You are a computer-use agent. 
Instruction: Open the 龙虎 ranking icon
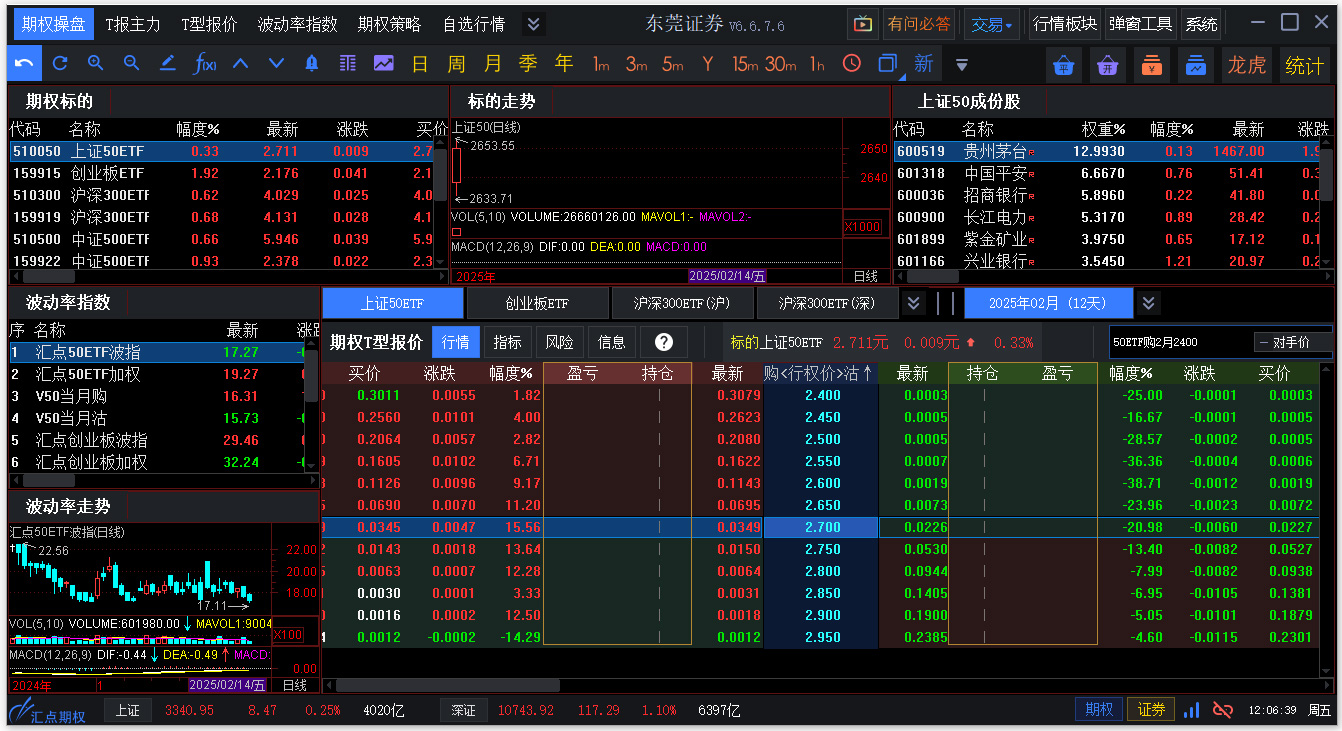tap(1247, 66)
